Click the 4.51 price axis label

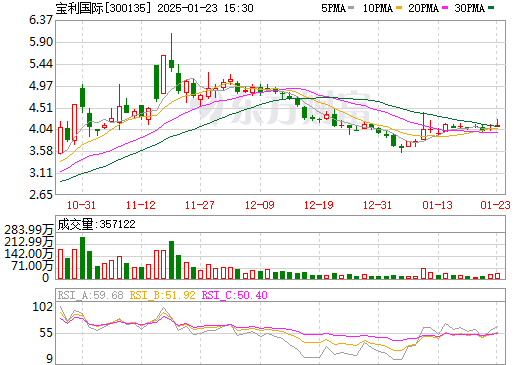(41, 108)
